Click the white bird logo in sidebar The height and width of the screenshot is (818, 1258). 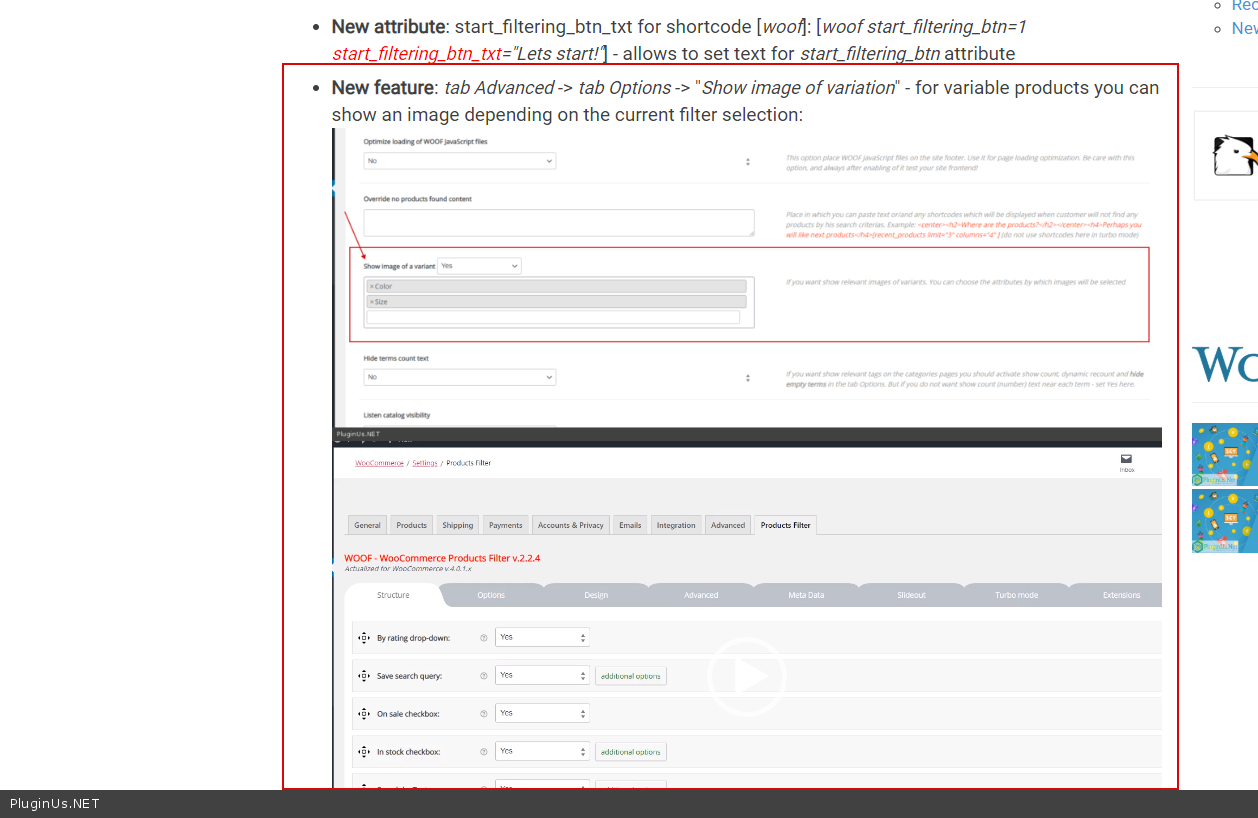(1234, 156)
